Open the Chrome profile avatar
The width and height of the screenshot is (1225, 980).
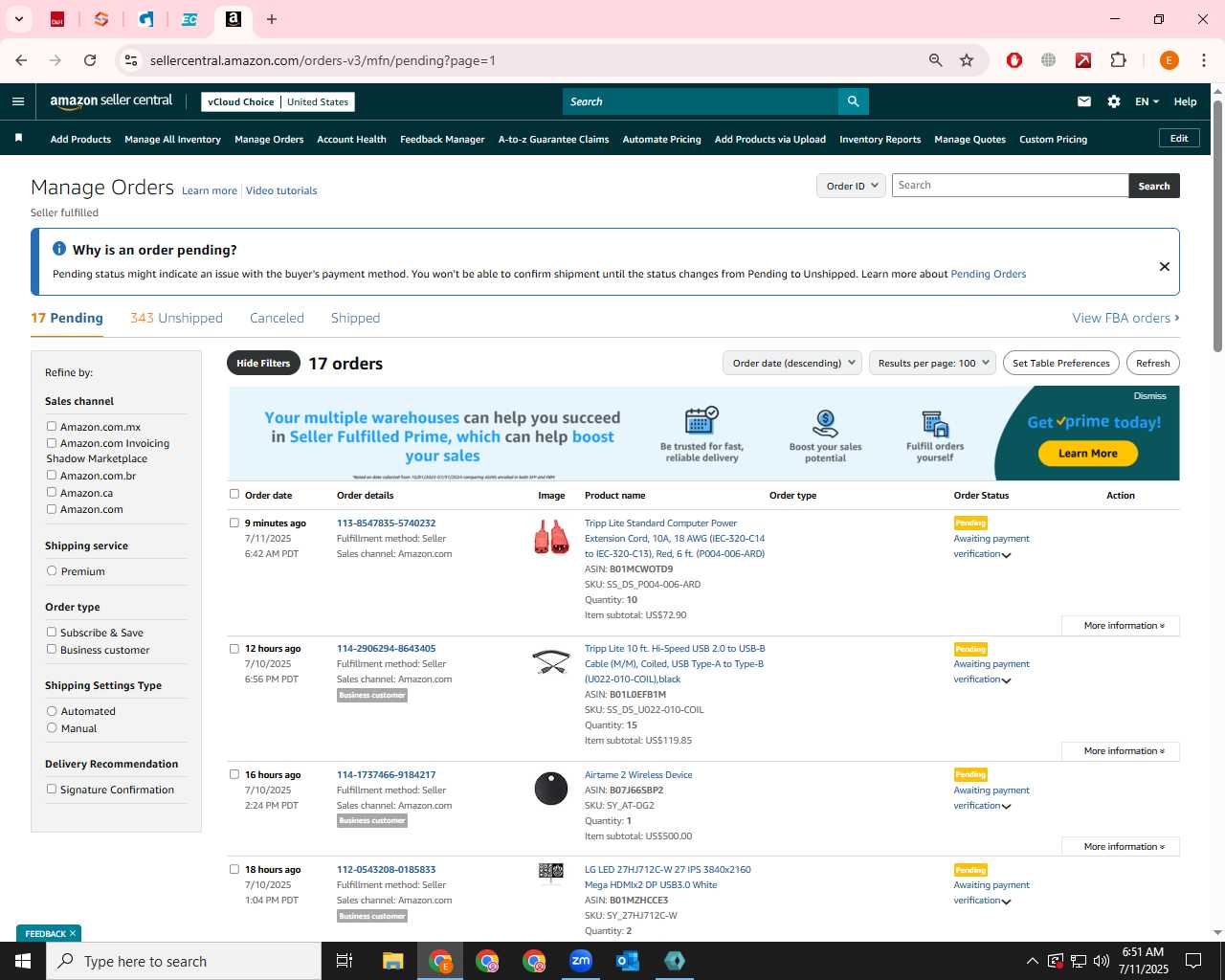(x=1169, y=60)
